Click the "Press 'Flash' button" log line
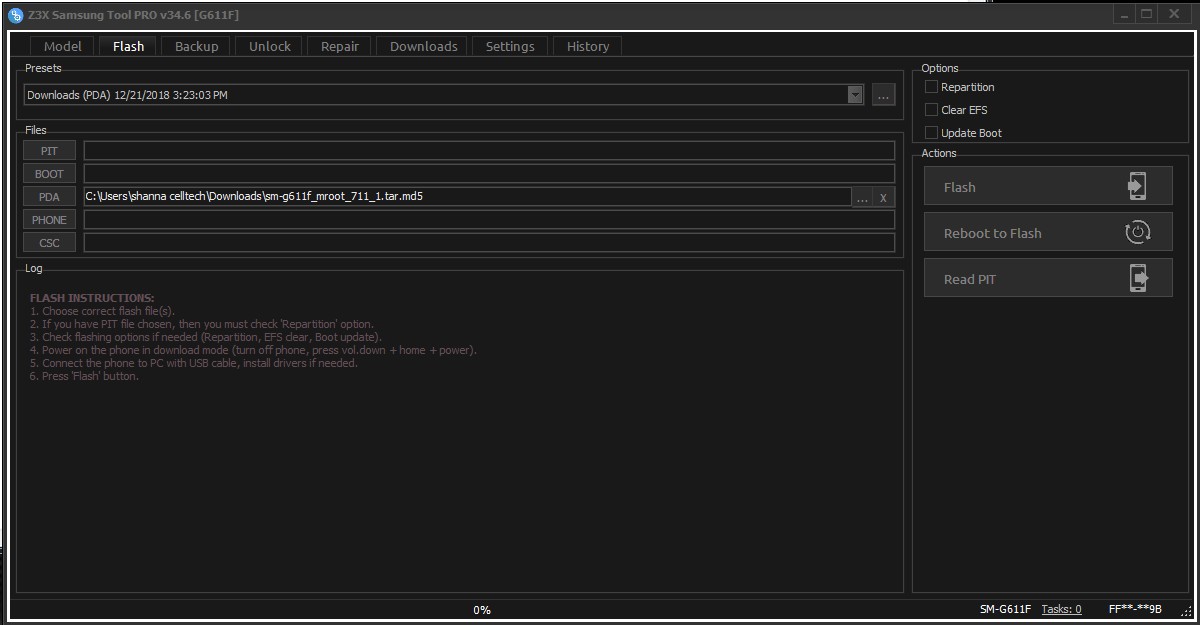1200x625 pixels. tap(84, 376)
